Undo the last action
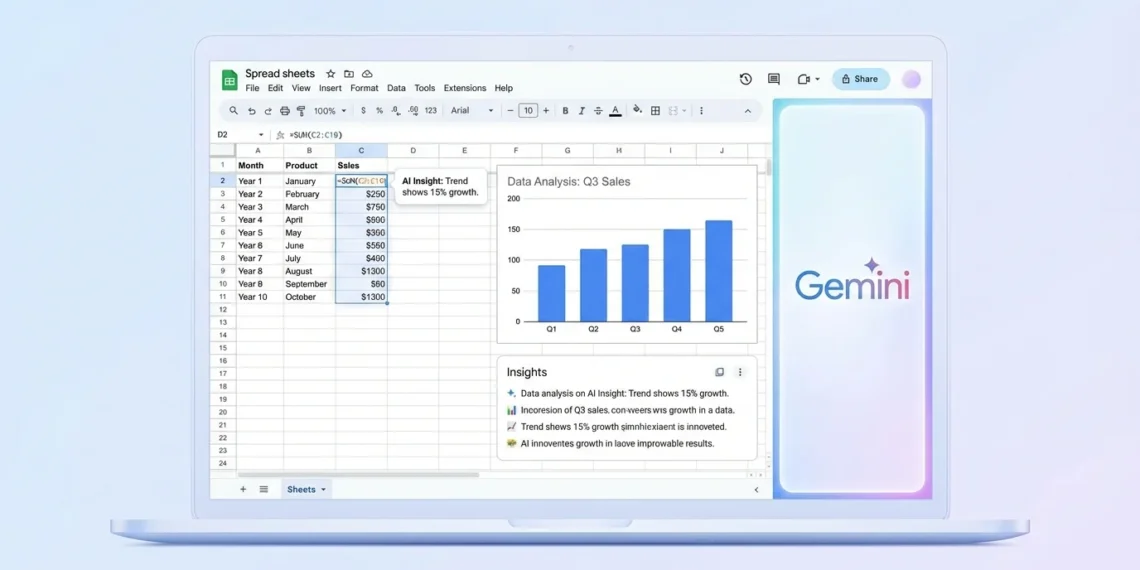Screen dimensions: 1140x570 pyautogui.click(x=252, y=111)
